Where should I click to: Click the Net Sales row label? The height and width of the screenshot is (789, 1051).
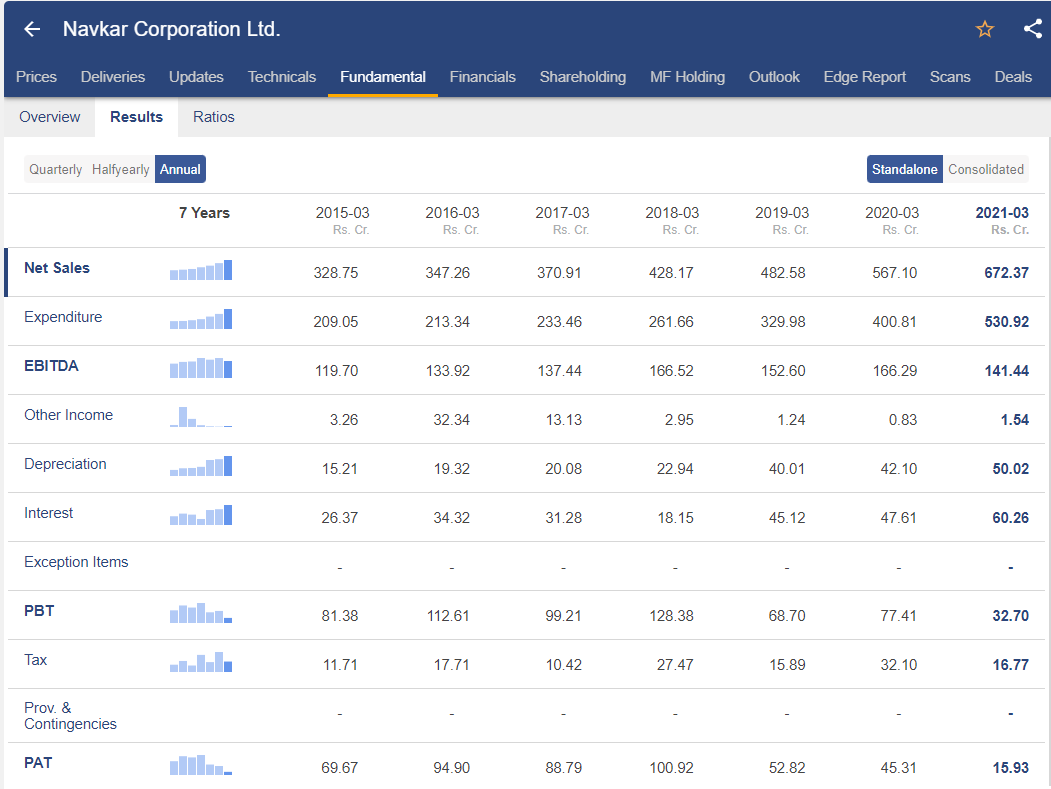pyautogui.click(x=57, y=267)
